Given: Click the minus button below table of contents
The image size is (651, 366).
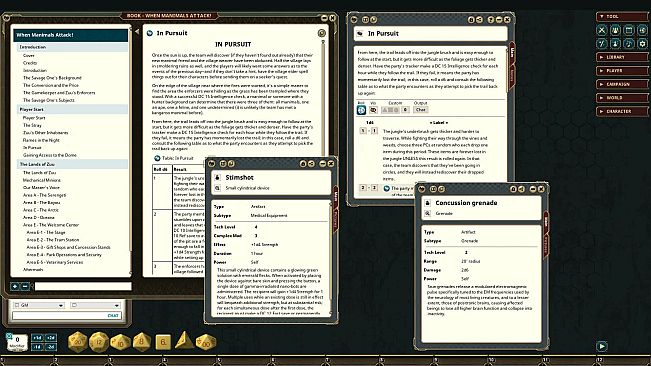Looking at the screenshot, I should coord(25,286).
